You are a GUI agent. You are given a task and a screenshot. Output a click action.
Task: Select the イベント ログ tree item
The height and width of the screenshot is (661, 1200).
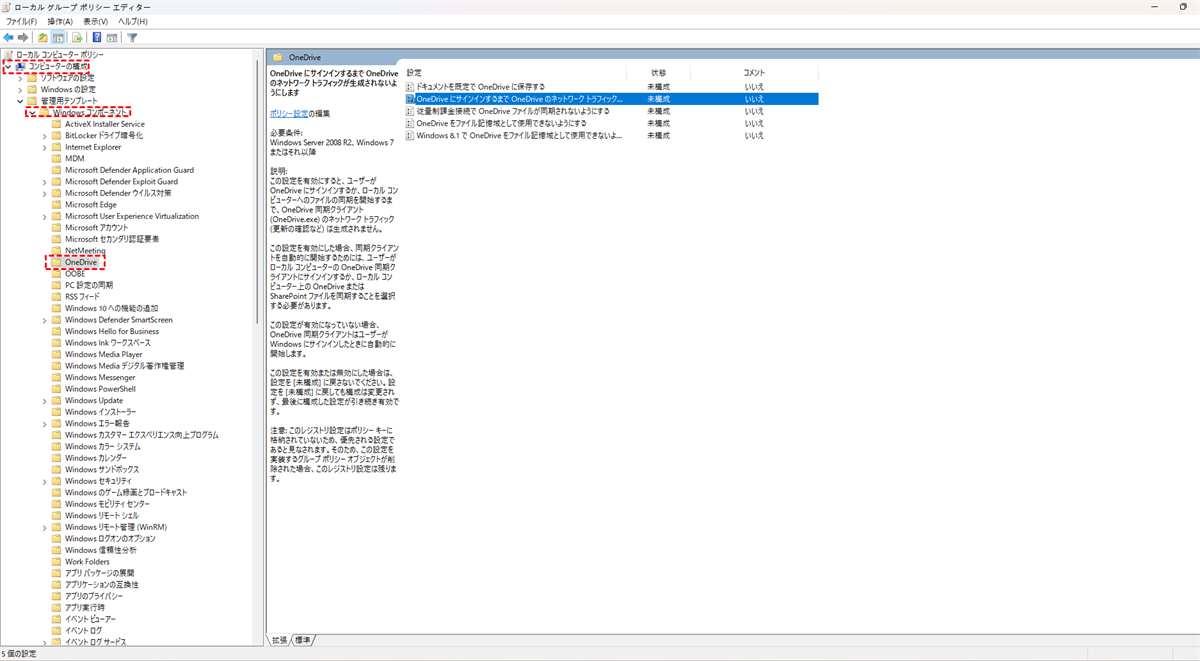(x=83, y=630)
